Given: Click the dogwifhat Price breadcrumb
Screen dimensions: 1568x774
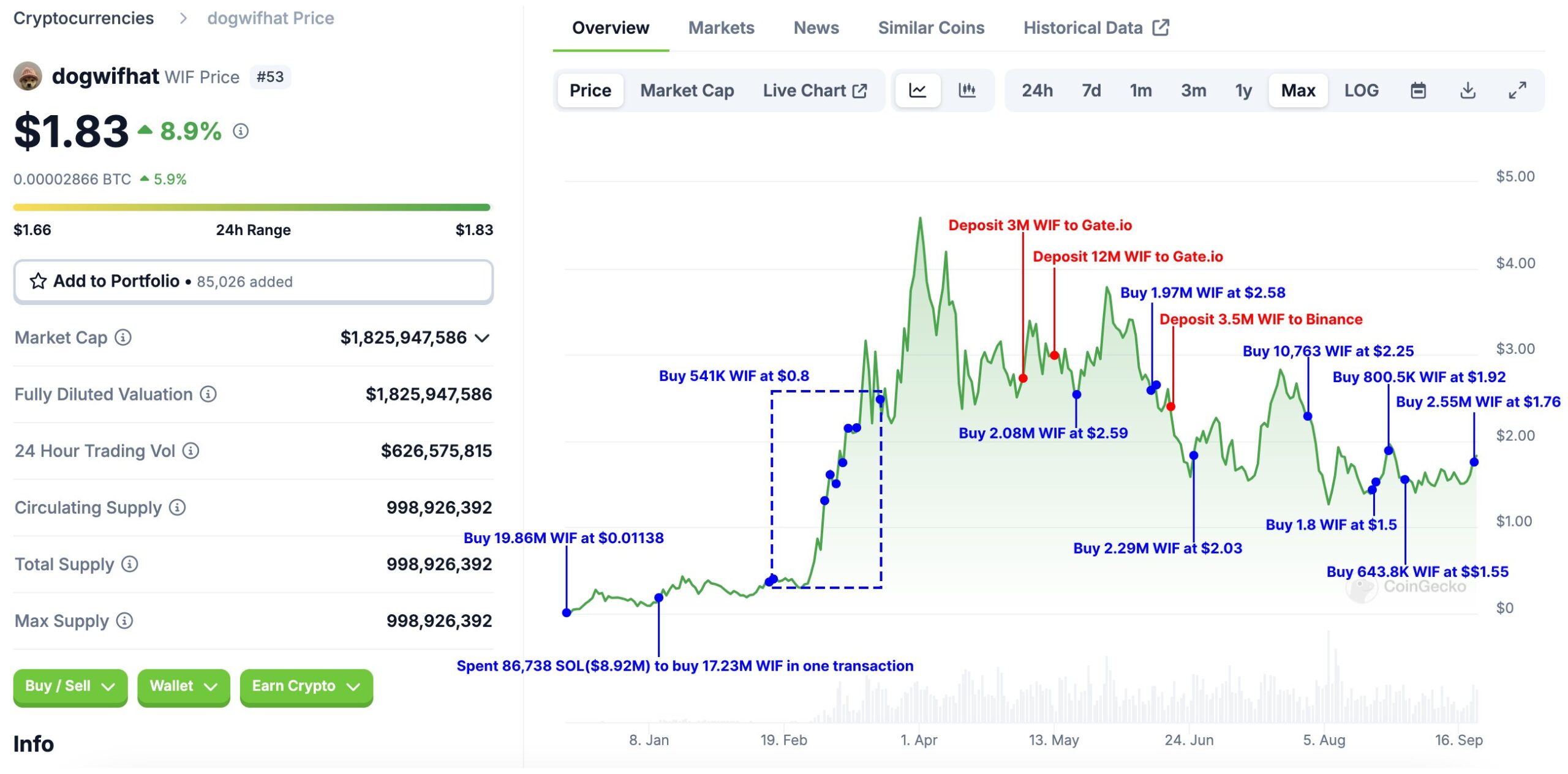Looking at the screenshot, I should pos(271,18).
